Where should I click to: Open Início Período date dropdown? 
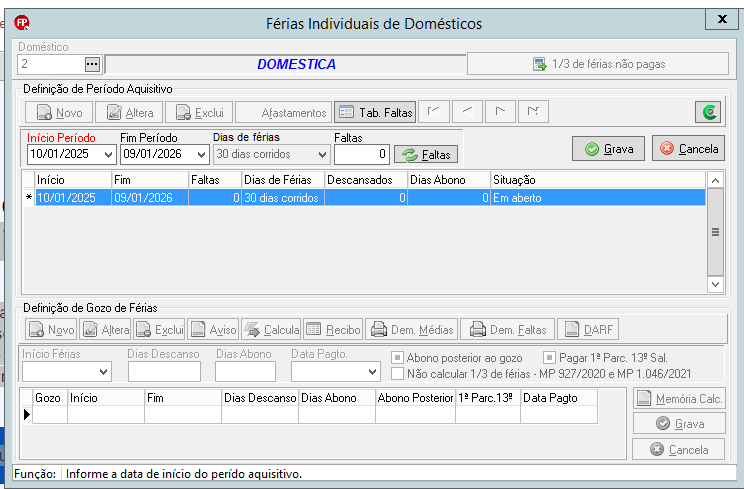(x=108, y=155)
